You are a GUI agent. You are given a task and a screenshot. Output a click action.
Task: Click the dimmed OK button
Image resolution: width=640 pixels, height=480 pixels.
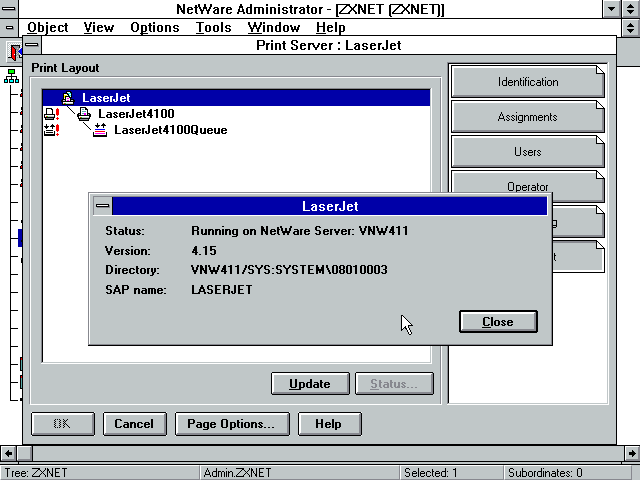pos(62,424)
